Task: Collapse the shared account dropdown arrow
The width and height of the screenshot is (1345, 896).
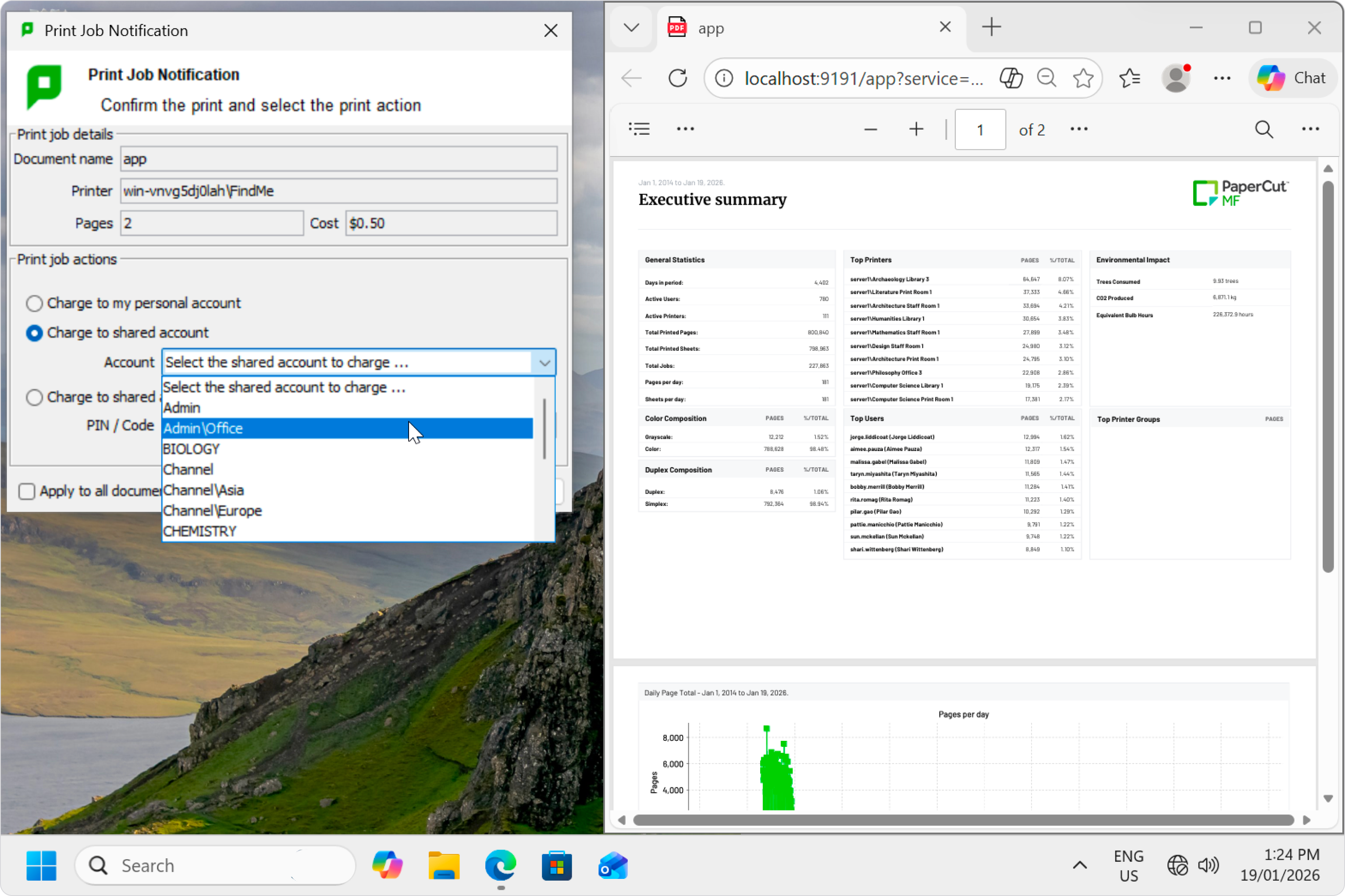Action: click(x=543, y=362)
